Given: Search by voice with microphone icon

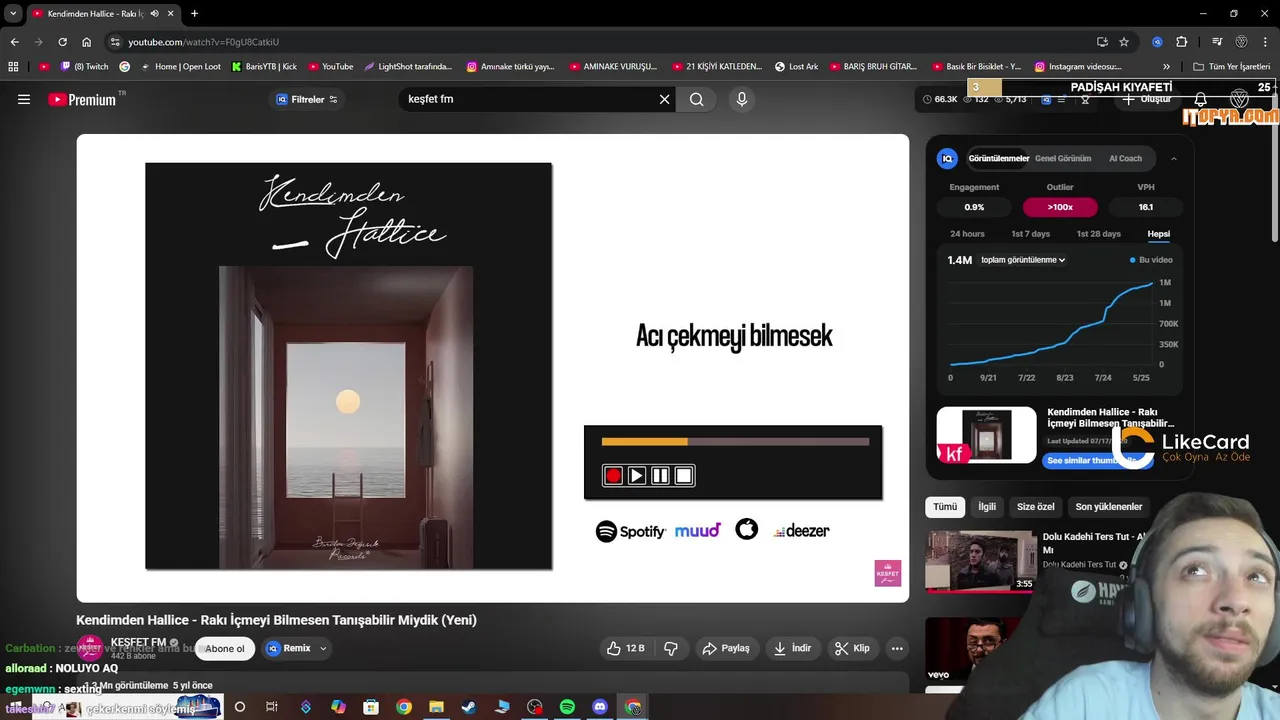Looking at the screenshot, I should click(741, 99).
